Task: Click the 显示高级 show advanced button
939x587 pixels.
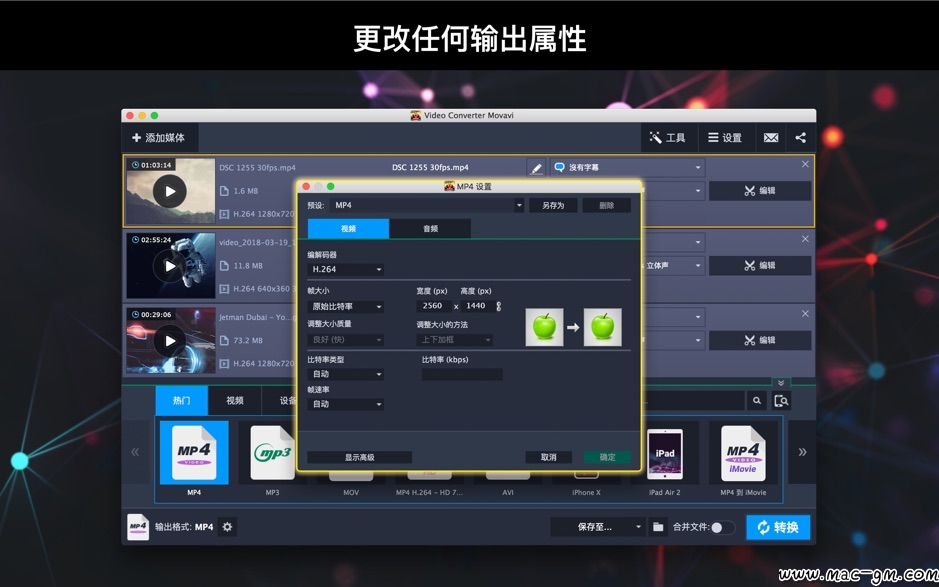Action: [x=359, y=458]
